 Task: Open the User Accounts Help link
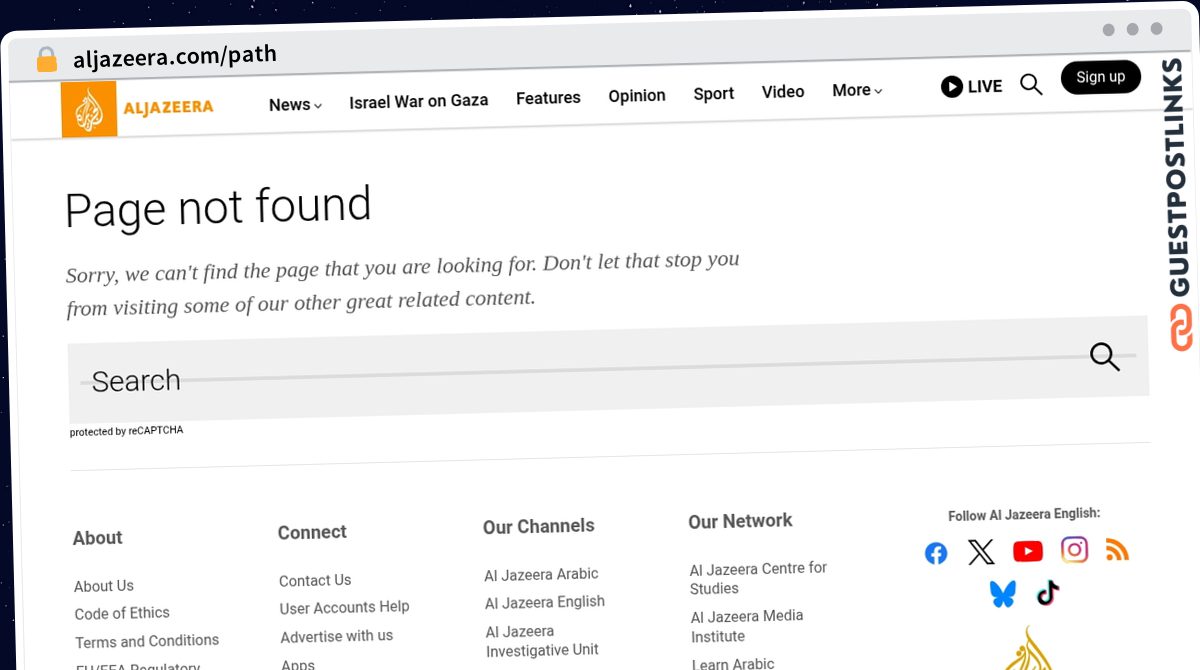pos(345,607)
